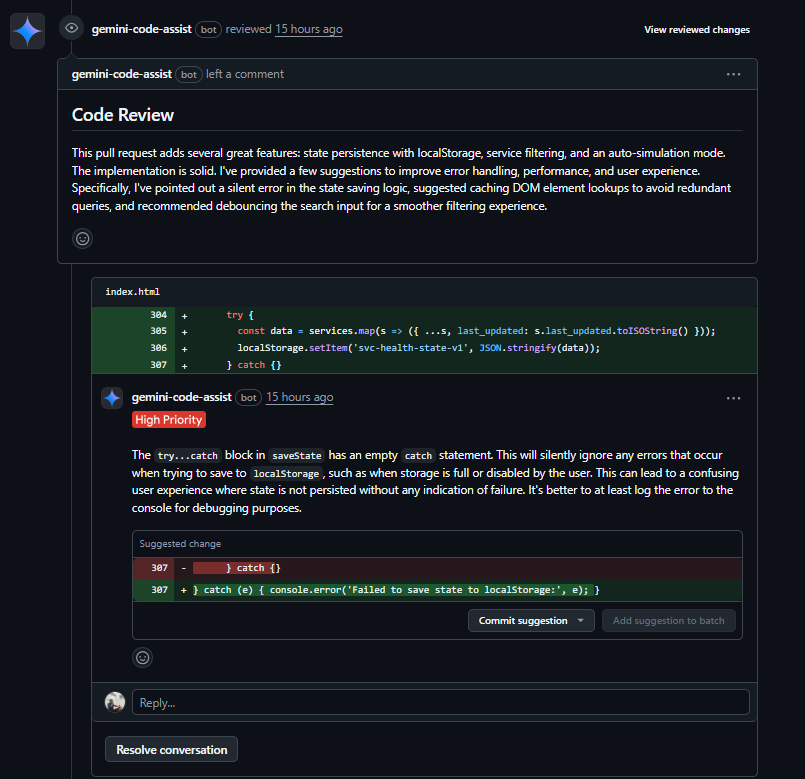Click your user avatar beside Reply box
The width and height of the screenshot is (805, 779).
coord(115,702)
